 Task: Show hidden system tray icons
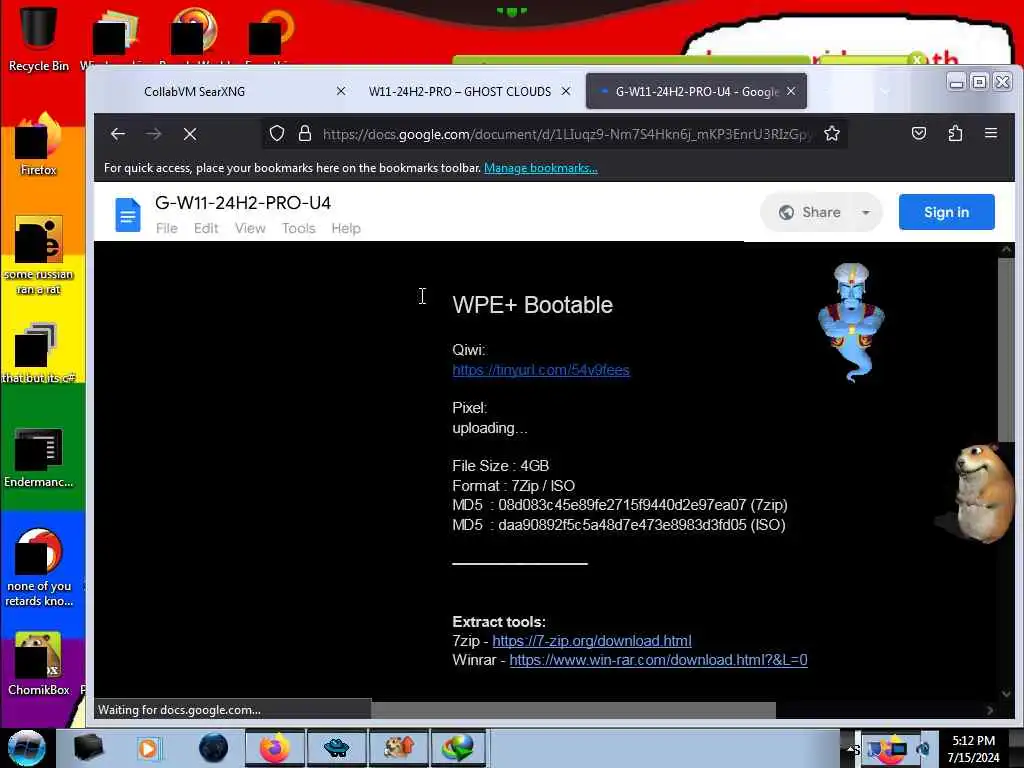(x=850, y=749)
